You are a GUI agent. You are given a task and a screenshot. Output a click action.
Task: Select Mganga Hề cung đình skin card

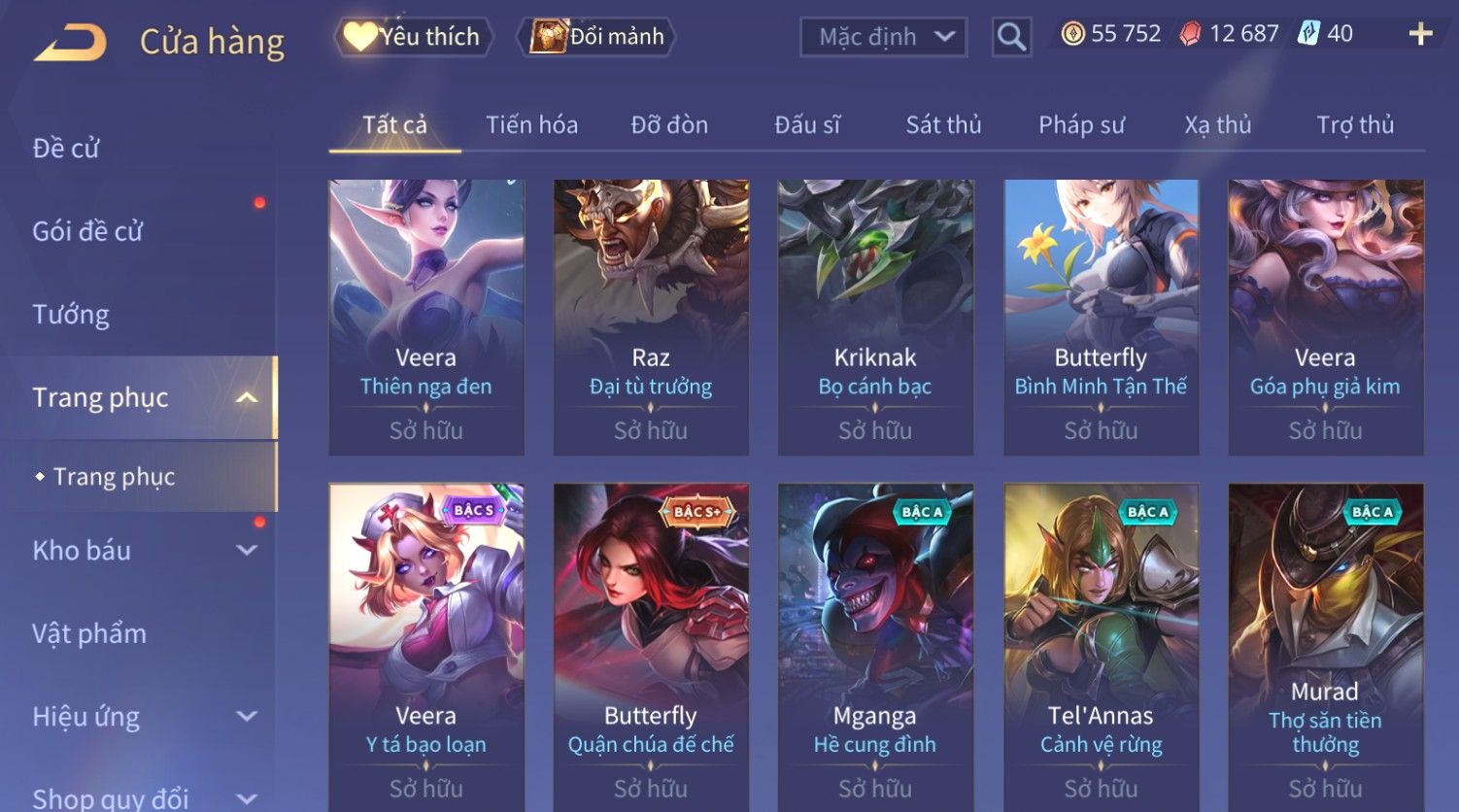click(875, 646)
